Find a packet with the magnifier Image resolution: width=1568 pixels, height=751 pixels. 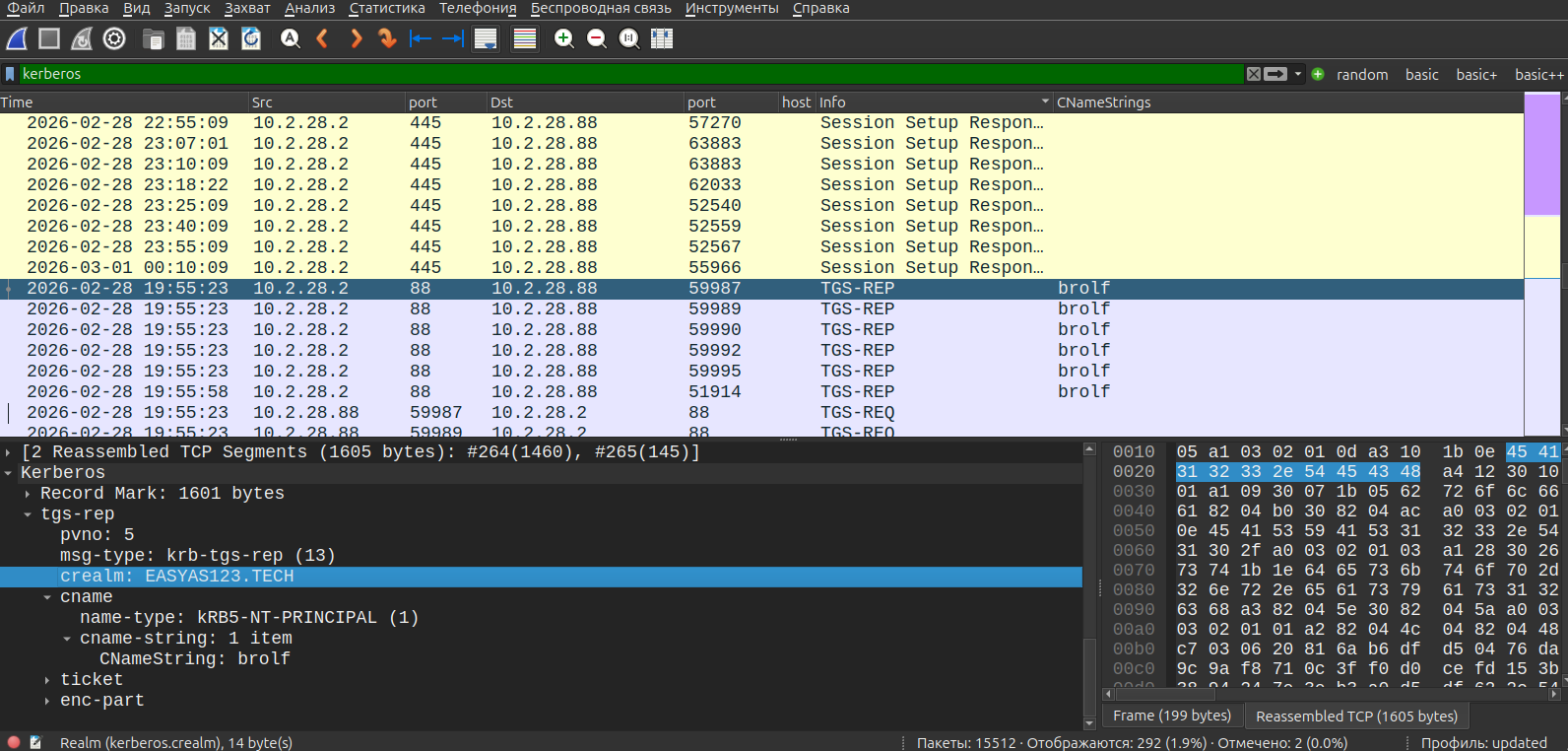click(x=290, y=38)
